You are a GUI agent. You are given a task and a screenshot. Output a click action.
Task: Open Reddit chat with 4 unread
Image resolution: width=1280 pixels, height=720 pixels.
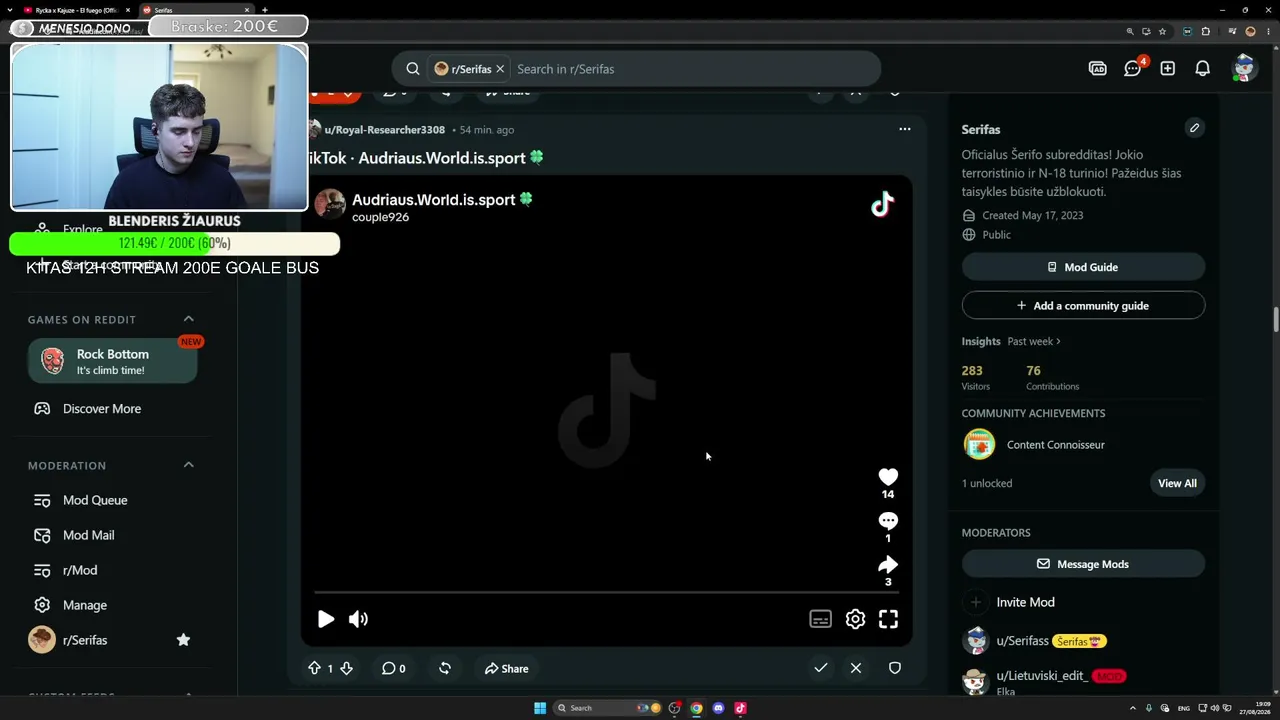point(1133,68)
